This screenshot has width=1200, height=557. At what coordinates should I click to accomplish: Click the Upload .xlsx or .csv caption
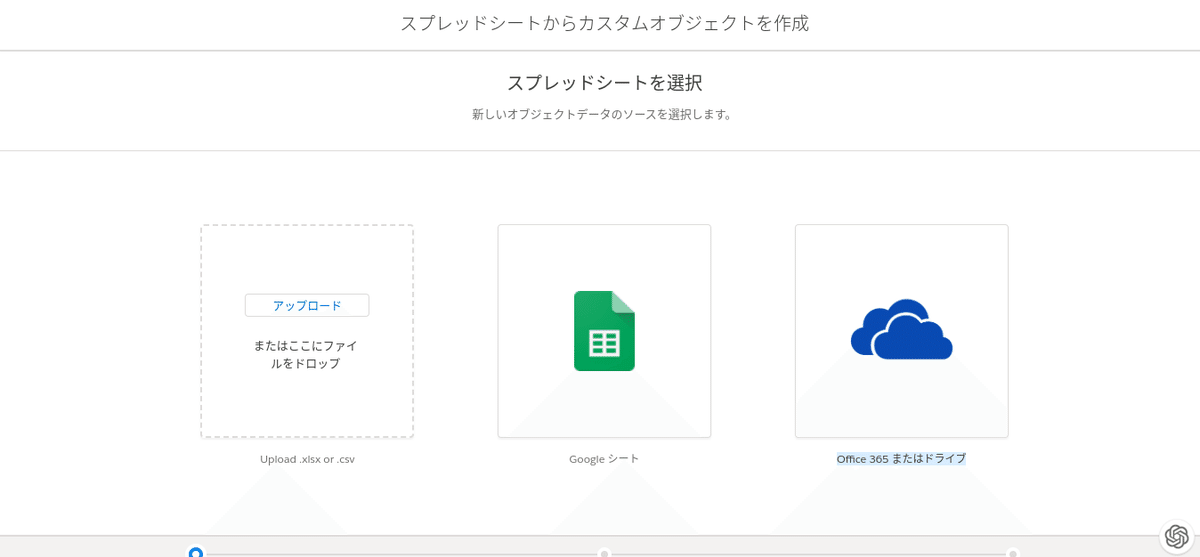307,459
